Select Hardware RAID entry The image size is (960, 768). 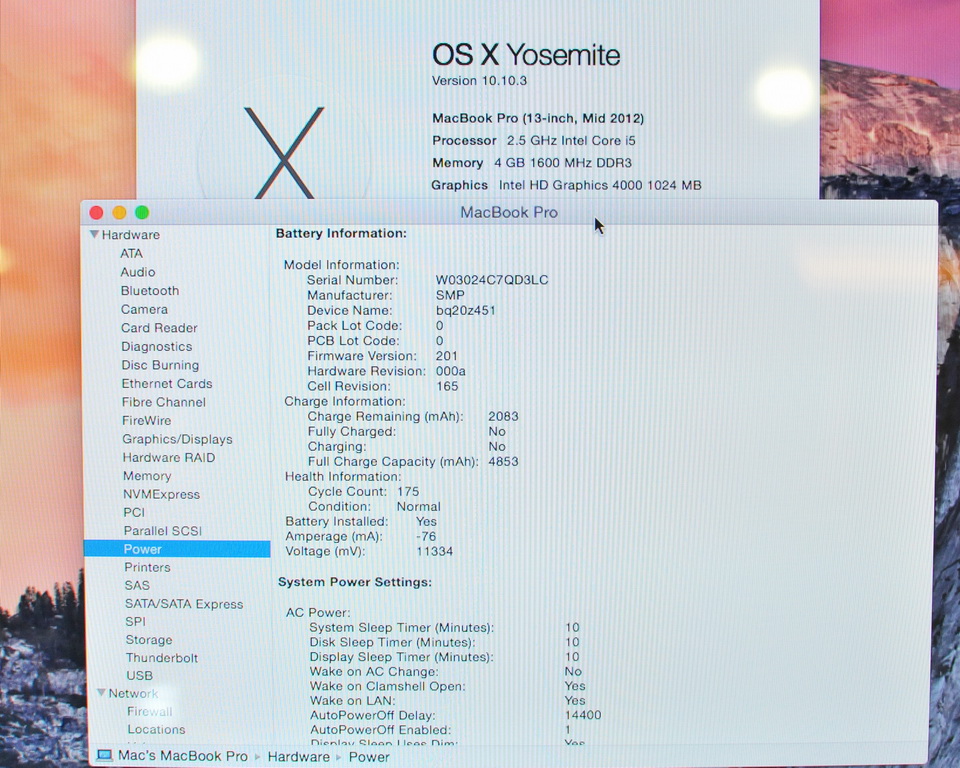coord(169,457)
